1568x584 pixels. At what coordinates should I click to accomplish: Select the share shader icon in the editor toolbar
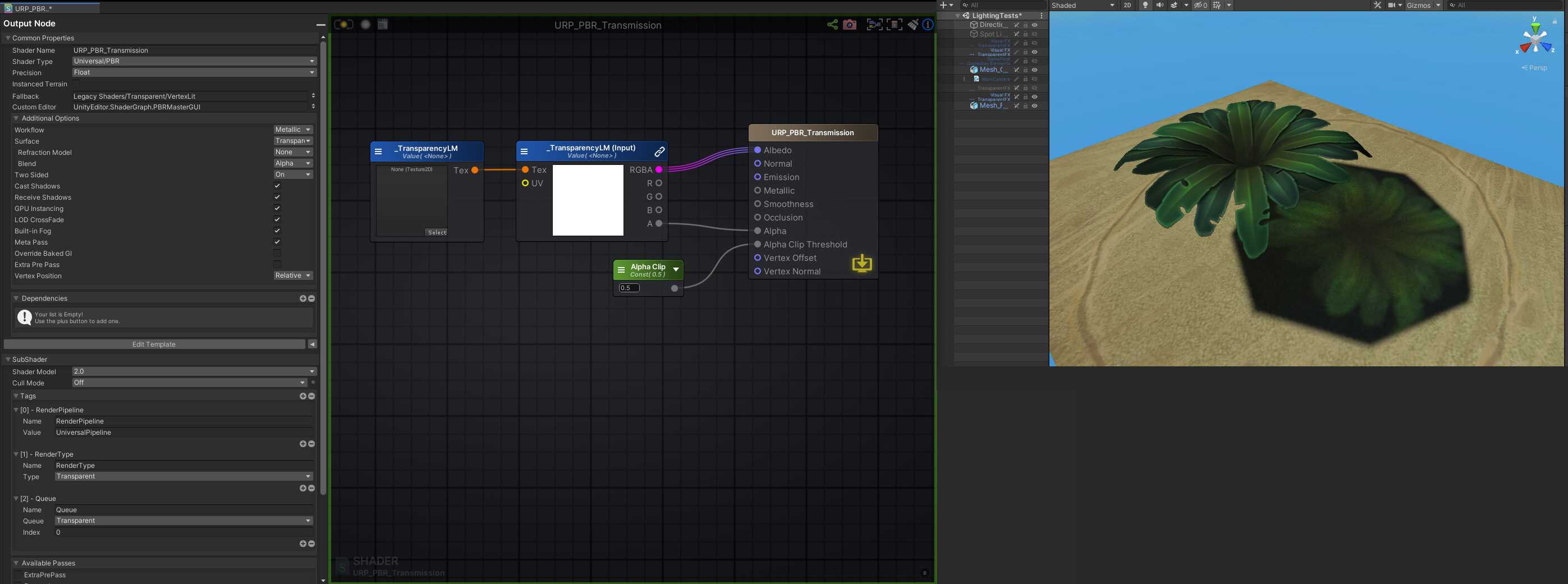point(833,25)
